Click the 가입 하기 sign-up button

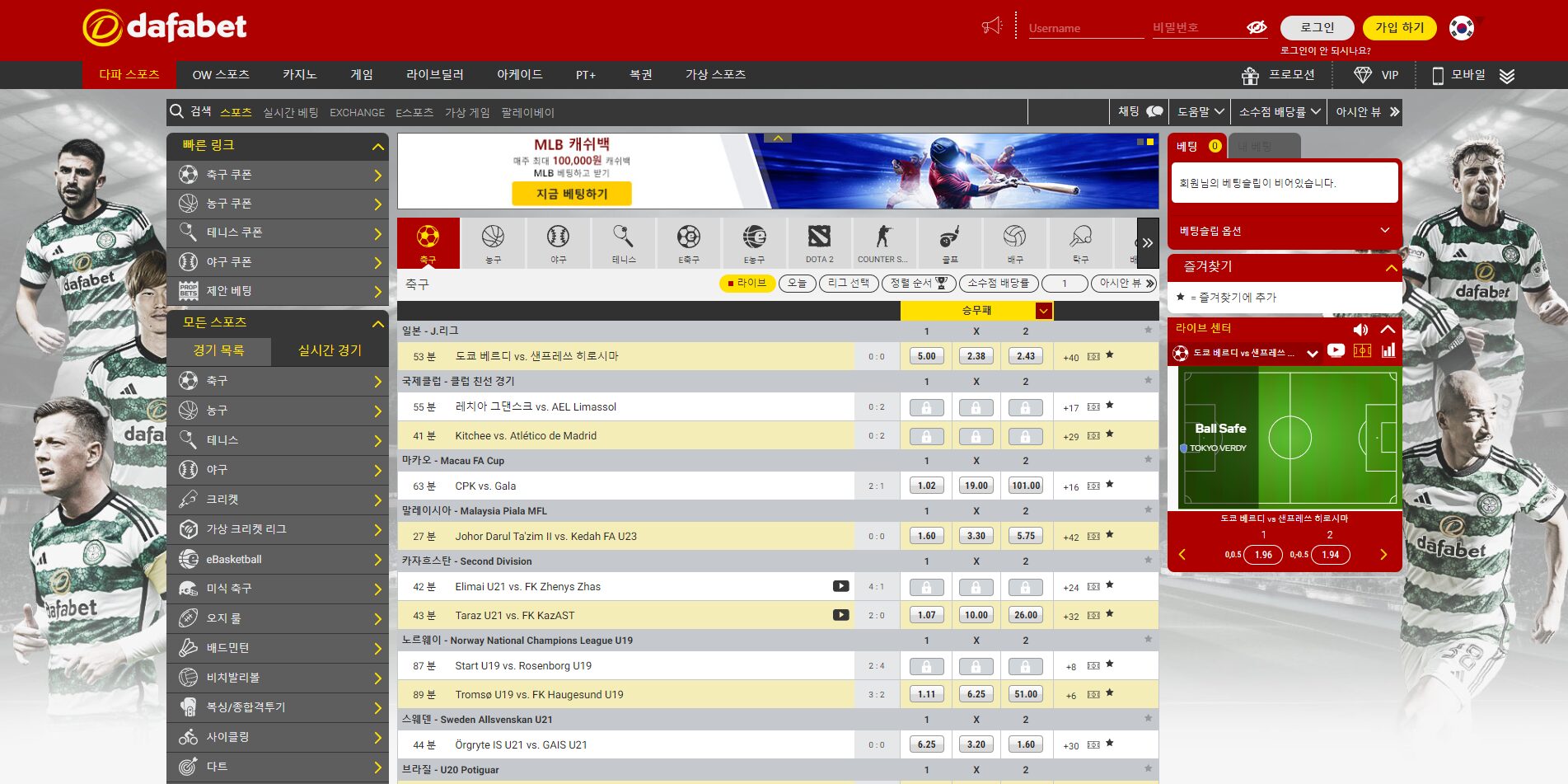[x=1399, y=28]
